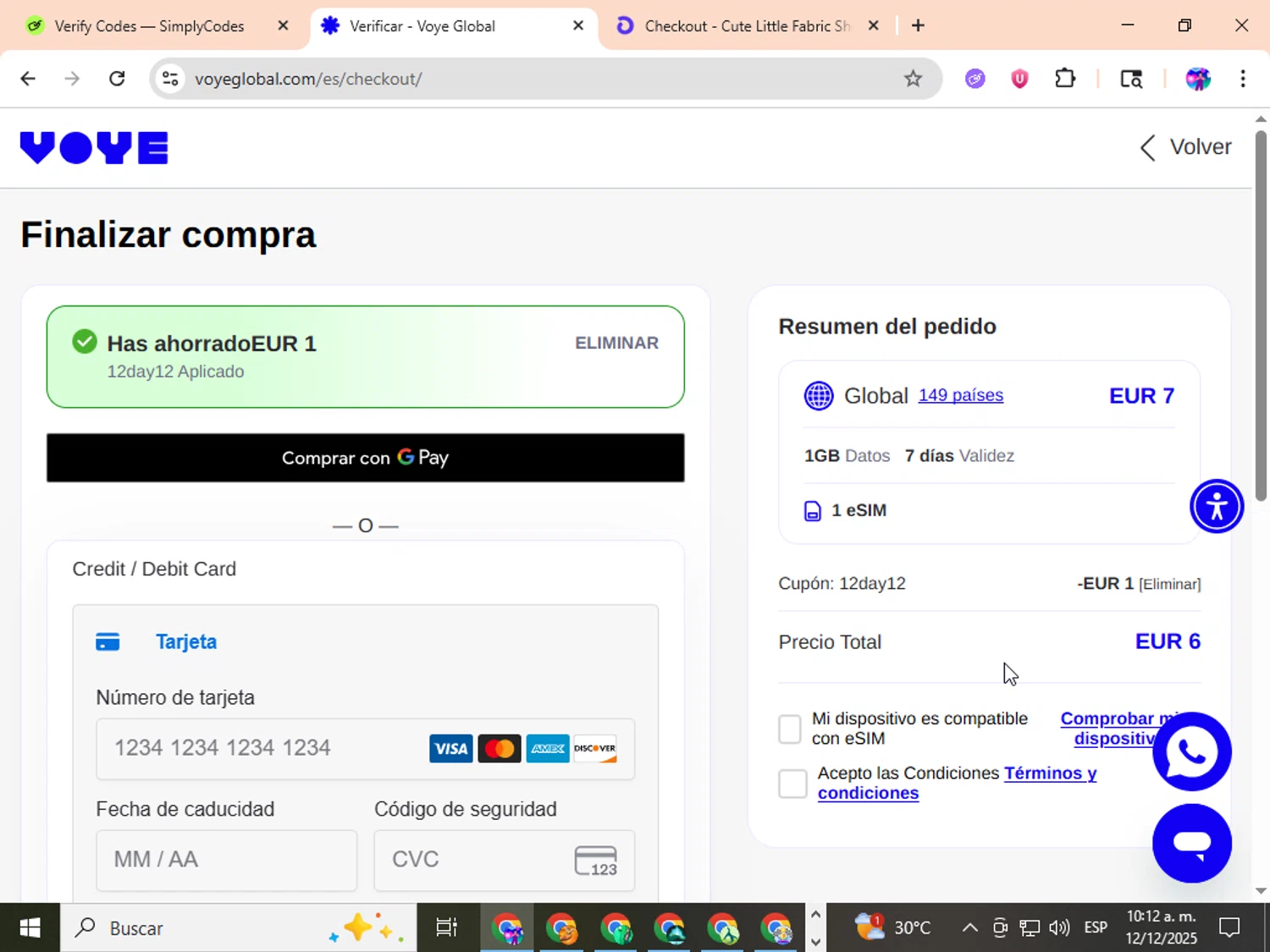Click the blue card icon next to Tarjeta
1270x952 pixels.
[108, 642]
